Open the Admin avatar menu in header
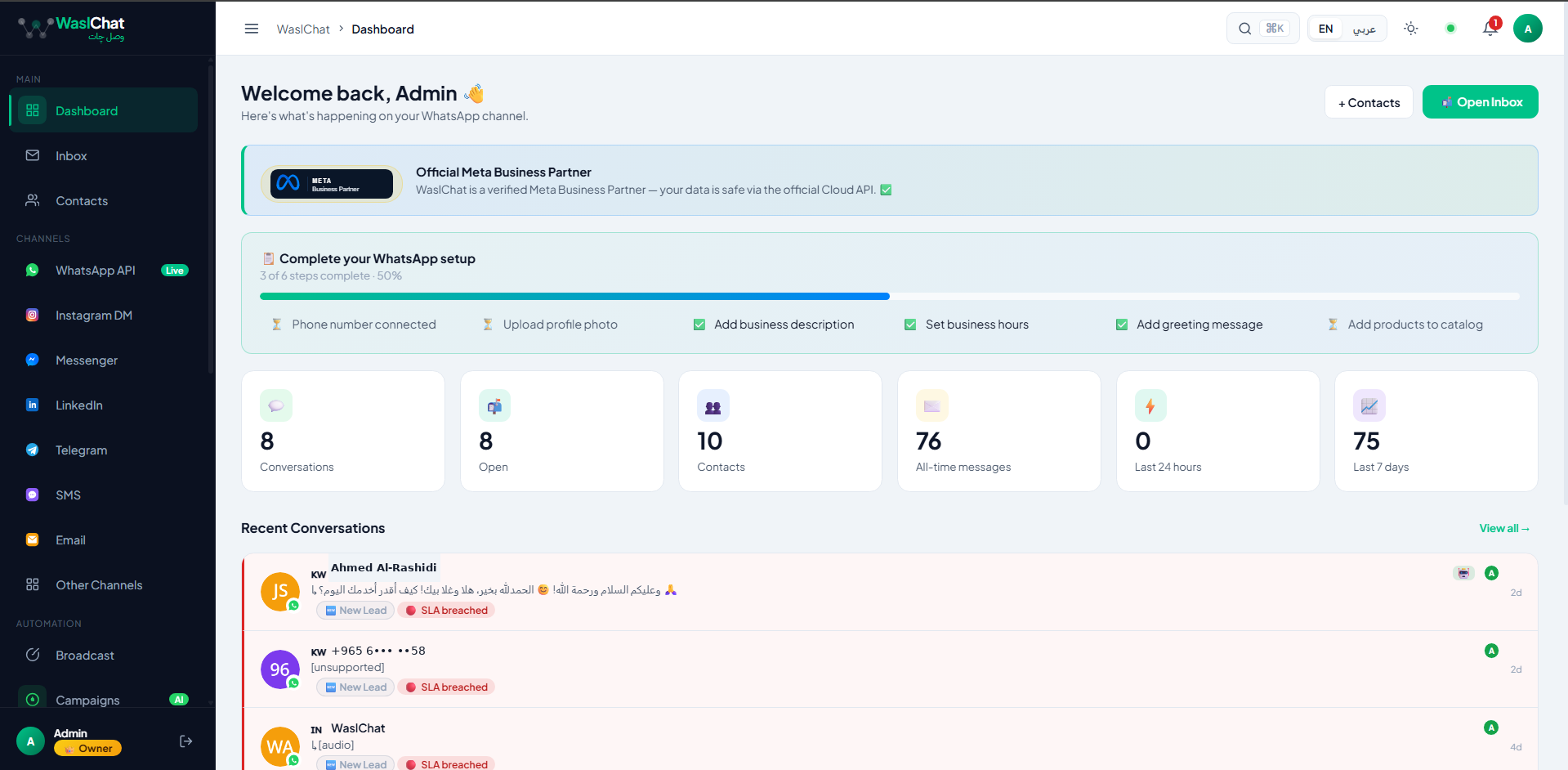Screen dimensions: 1568x770 [1528, 29]
